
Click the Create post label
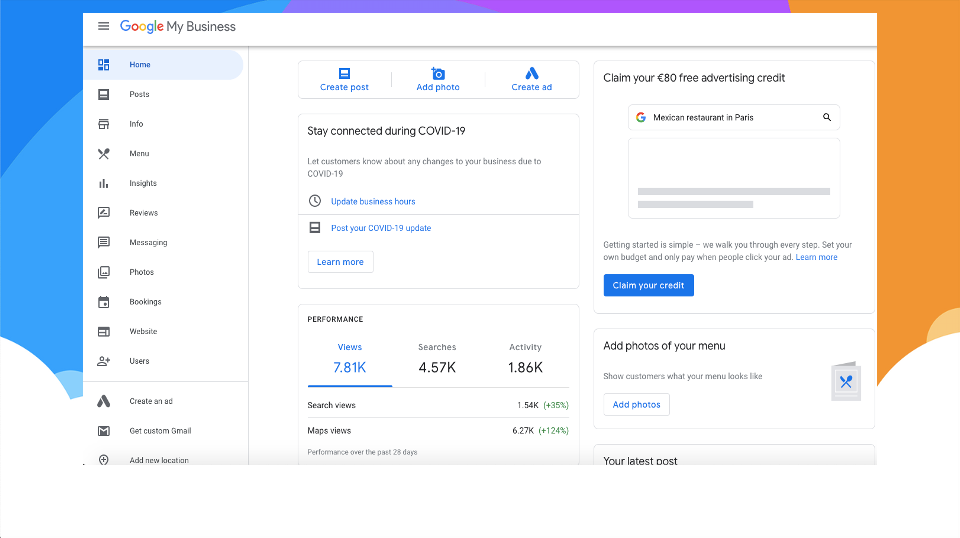(x=344, y=87)
